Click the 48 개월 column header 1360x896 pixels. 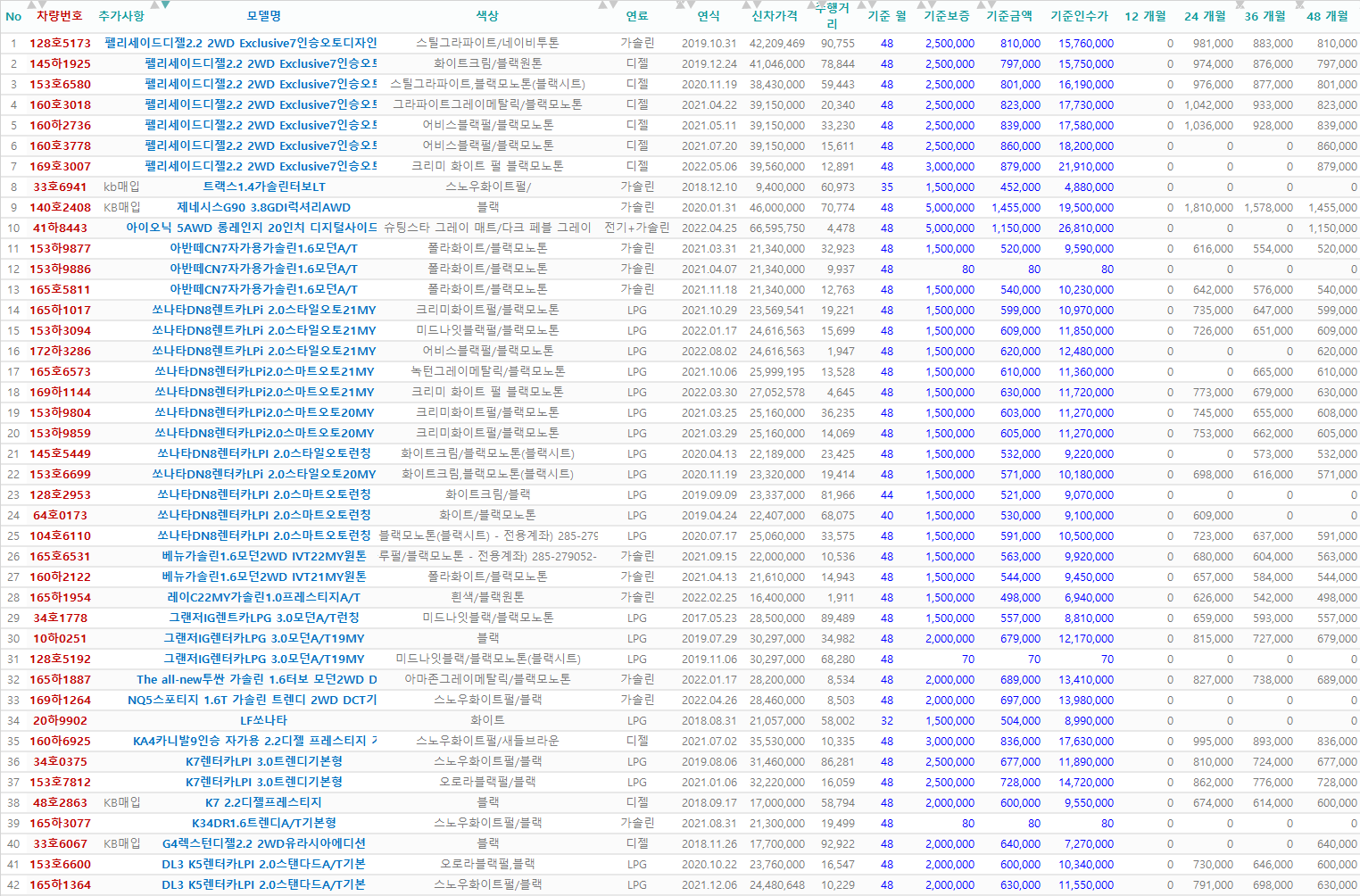[x=1327, y=16]
